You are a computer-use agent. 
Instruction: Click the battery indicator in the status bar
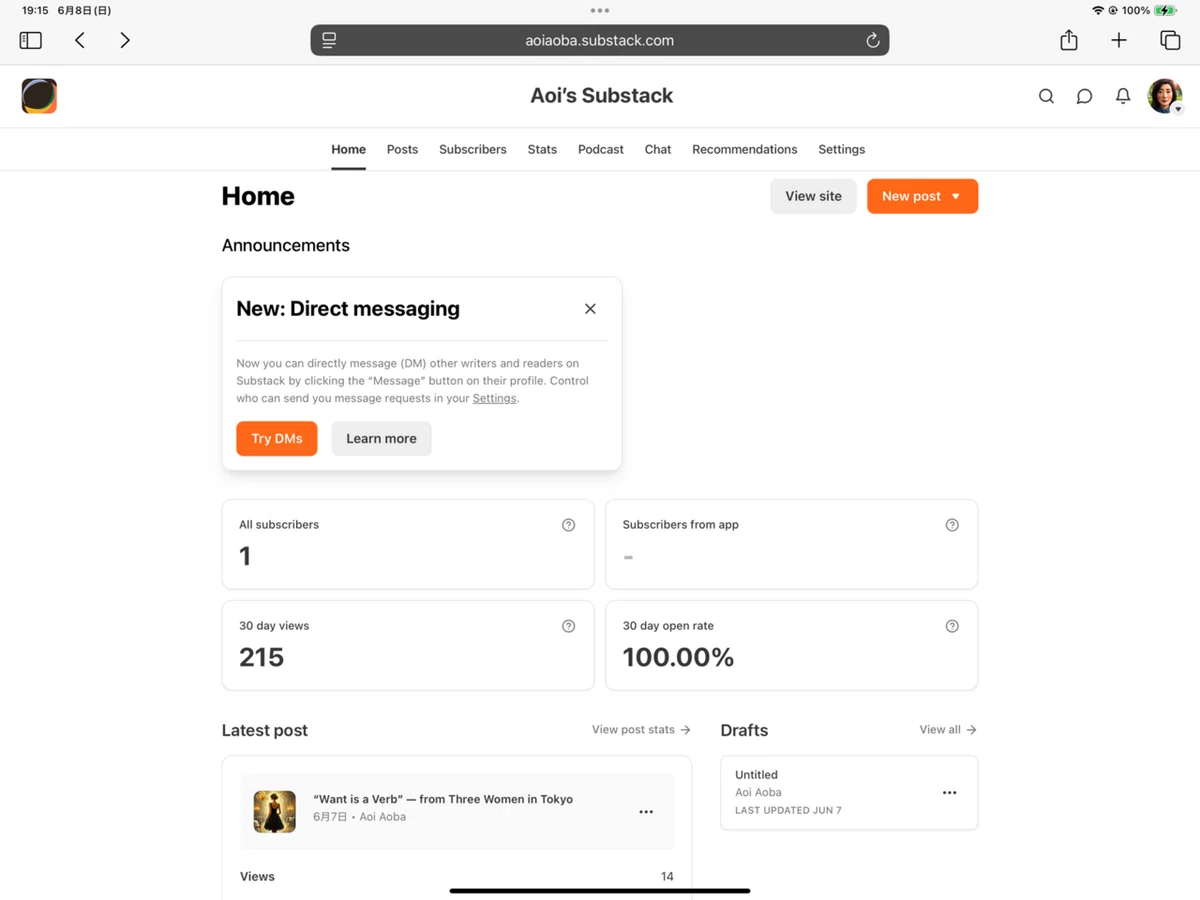click(1166, 10)
